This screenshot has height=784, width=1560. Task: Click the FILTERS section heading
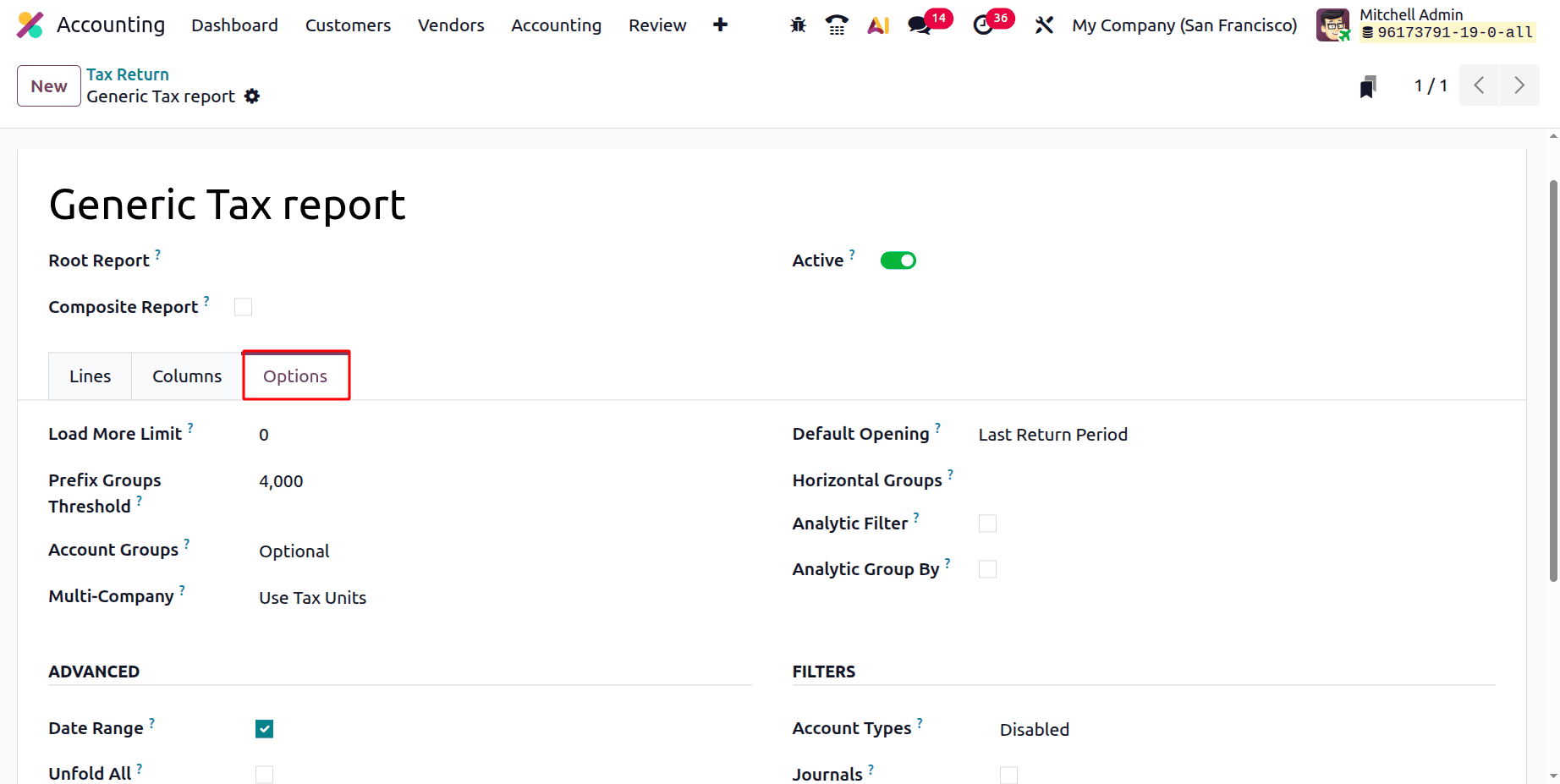[x=824, y=672]
